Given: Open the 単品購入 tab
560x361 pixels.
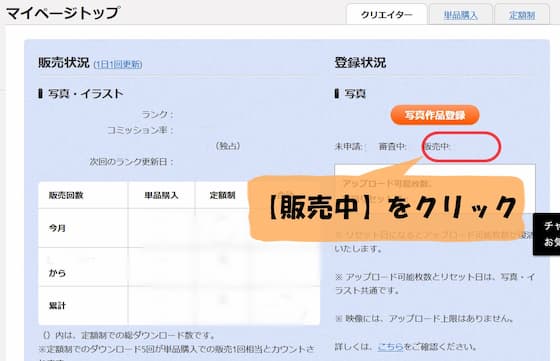Looking at the screenshot, I should [x=460, y=15].
